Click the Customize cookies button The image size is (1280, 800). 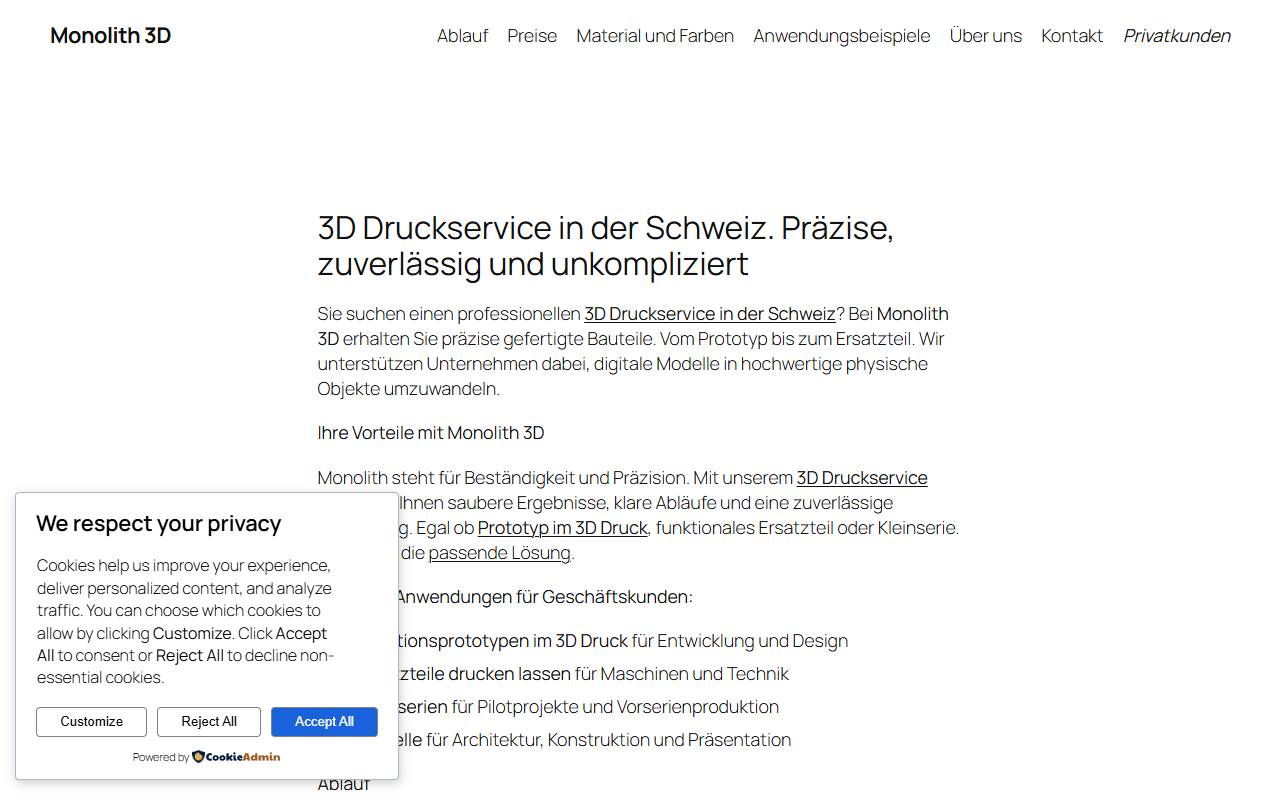click(91, 722)
